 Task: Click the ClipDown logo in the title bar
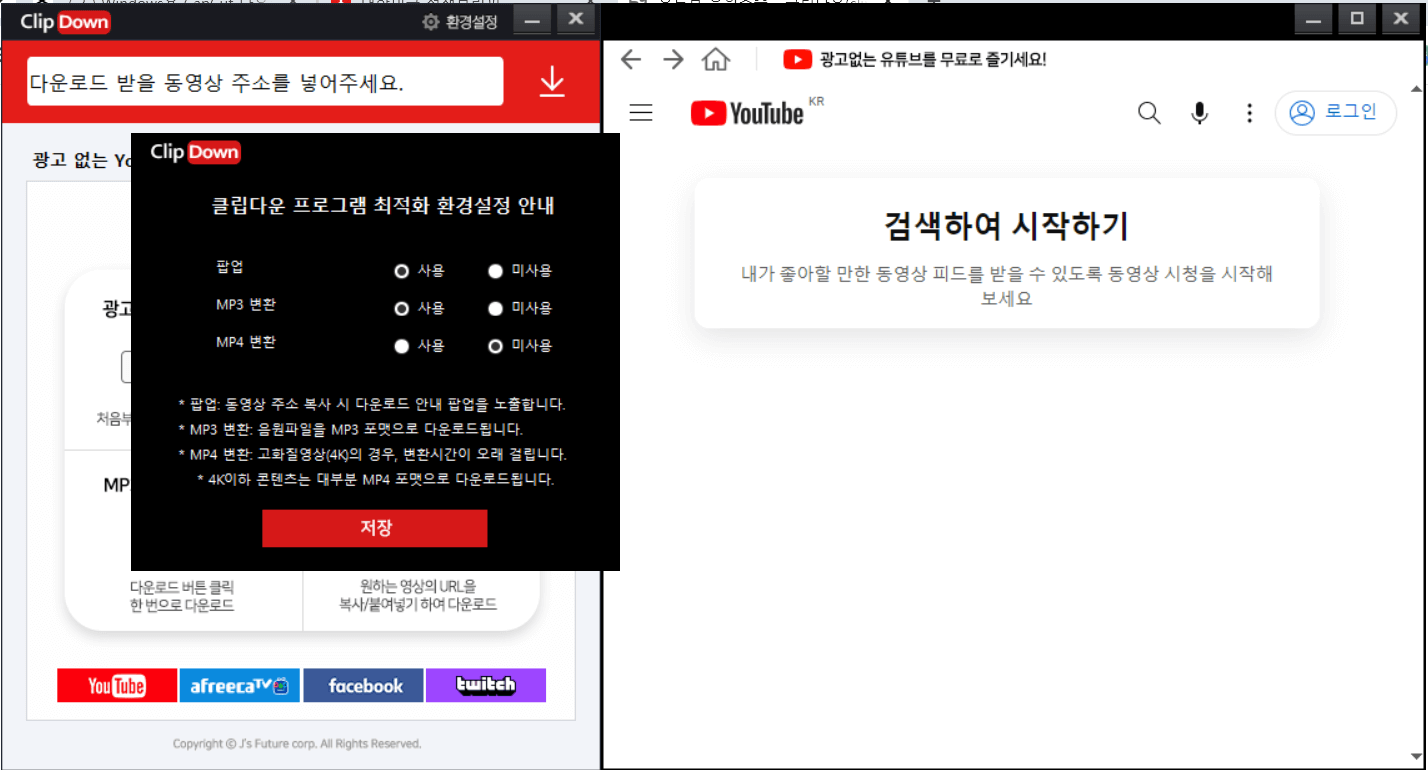(x=65, y=22)
